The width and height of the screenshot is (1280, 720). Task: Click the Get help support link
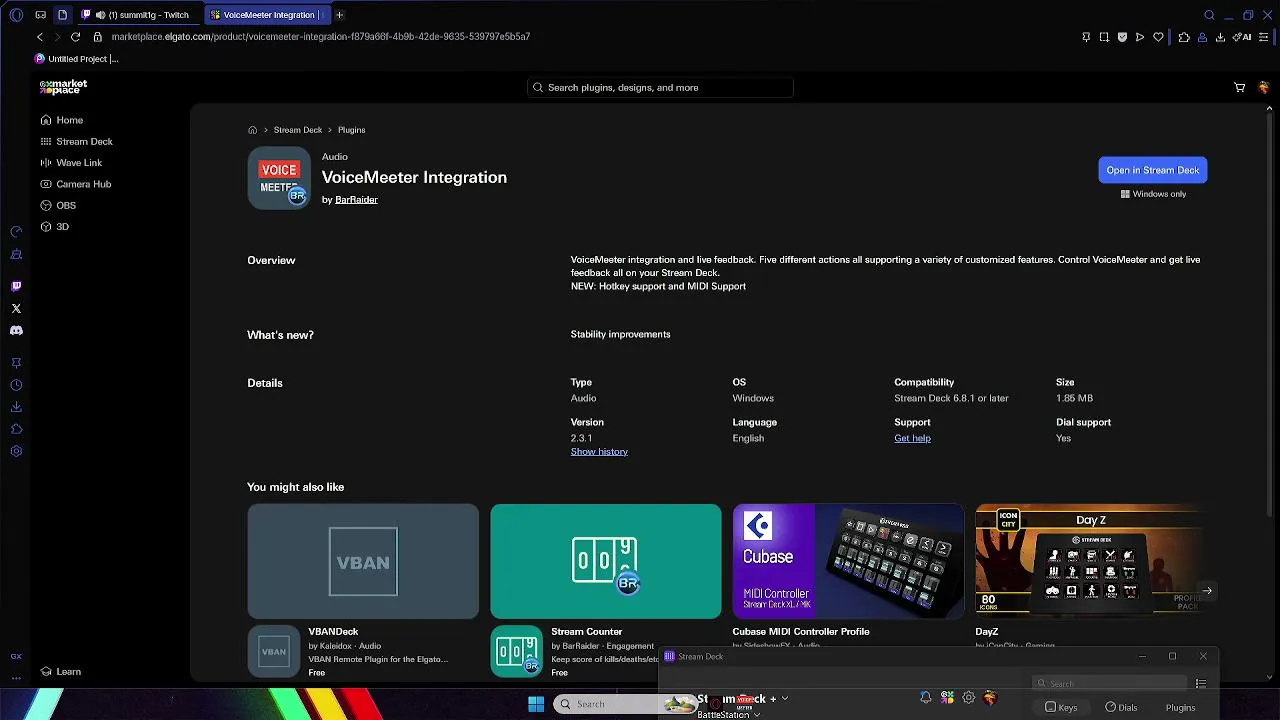pos(912,438)
